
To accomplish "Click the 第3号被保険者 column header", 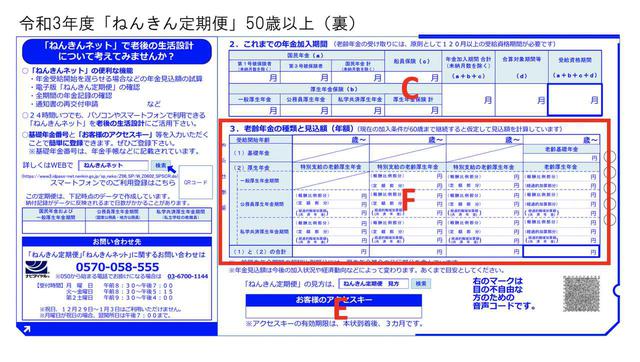I will click(306, 66).
